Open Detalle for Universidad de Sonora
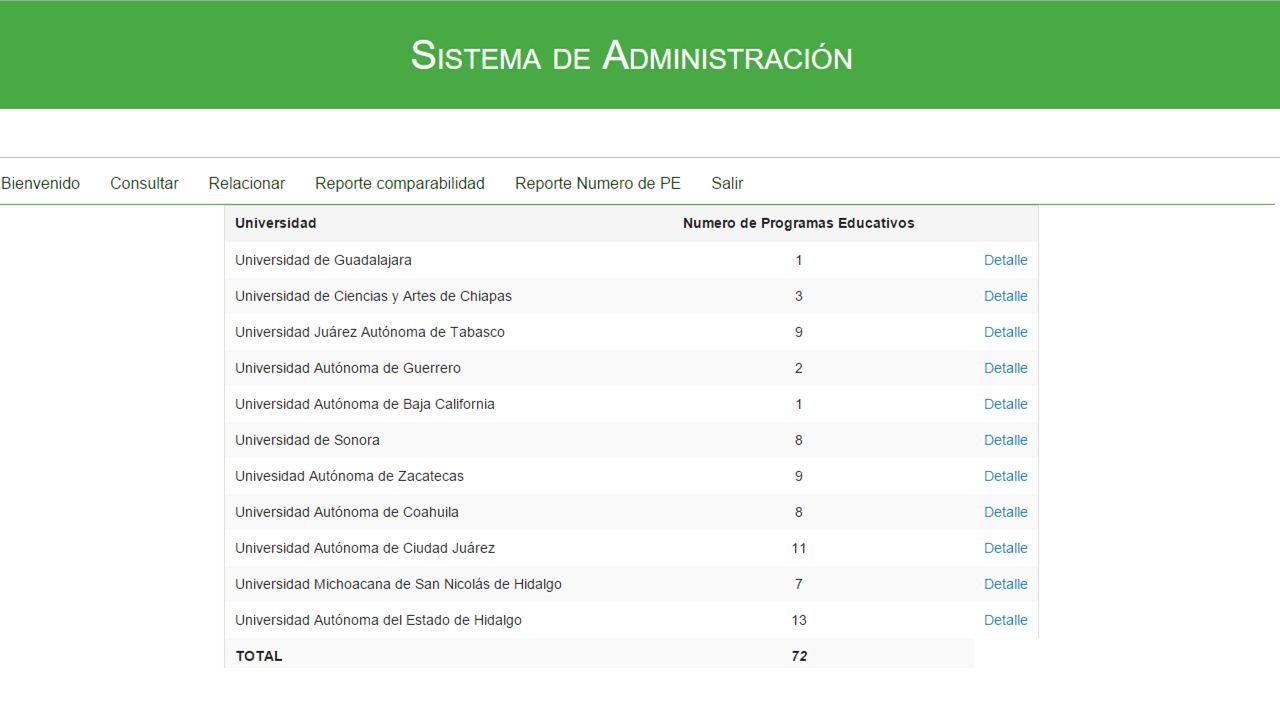This screenshot has height=720, width=1280. coord(1005,440)
